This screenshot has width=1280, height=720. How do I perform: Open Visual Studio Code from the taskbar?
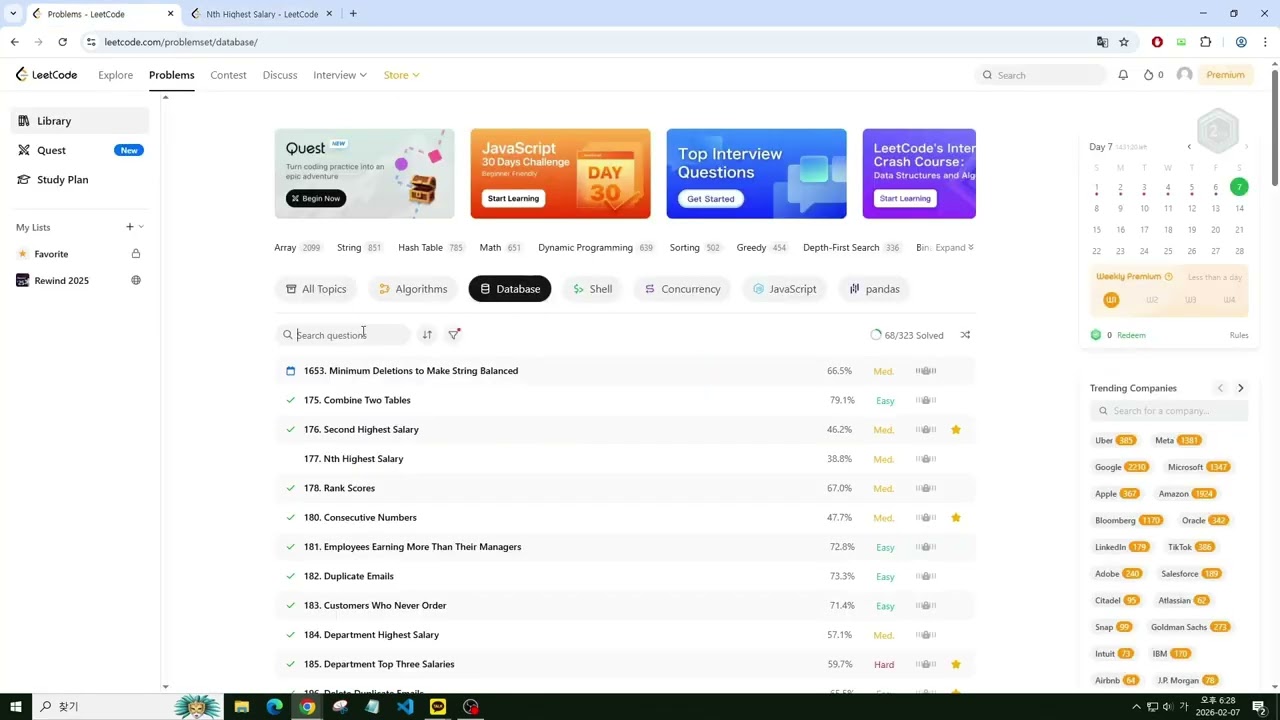tap(405, 707)
